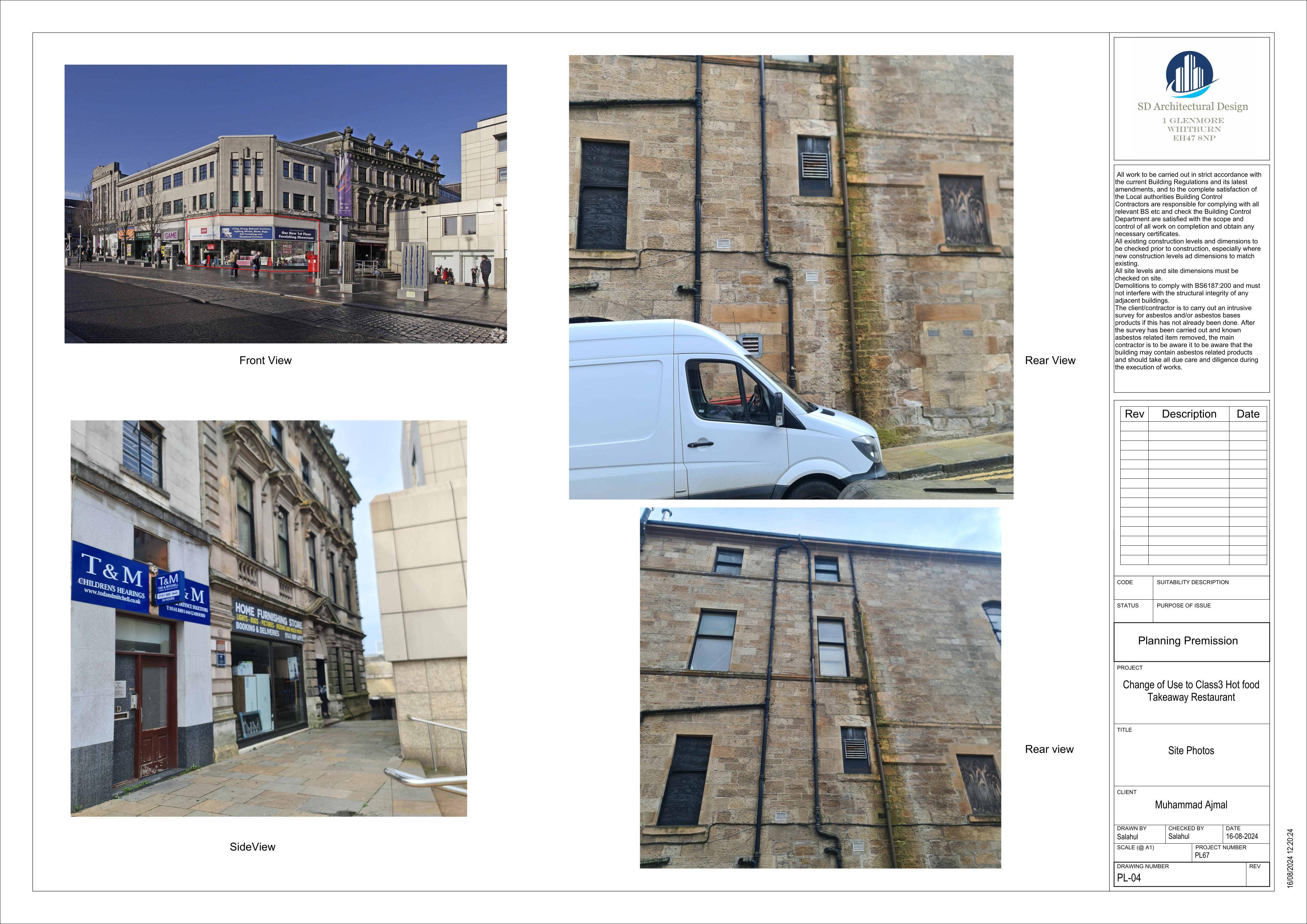Click the 'PURPOSE OF ISSUE' label
This screenshot has width=1307, height=924.
point(1184,605)
